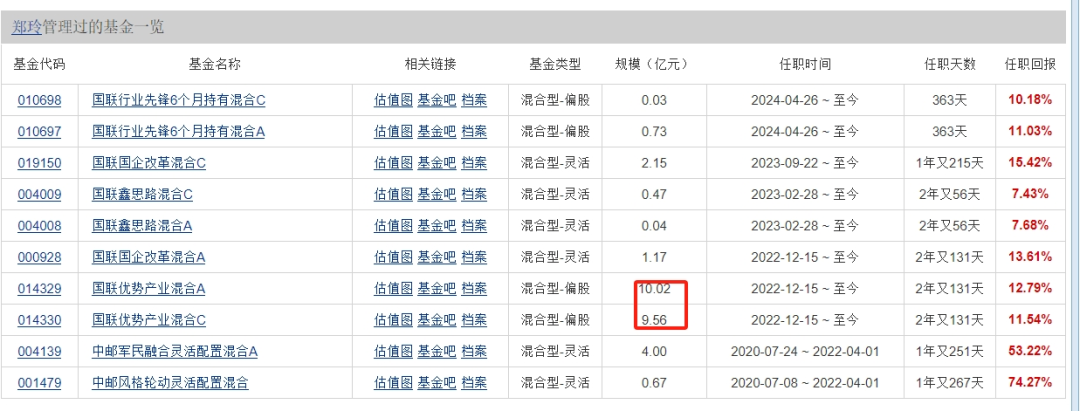
Task: Open fund code 001479 link
Action: pos(40,382)
